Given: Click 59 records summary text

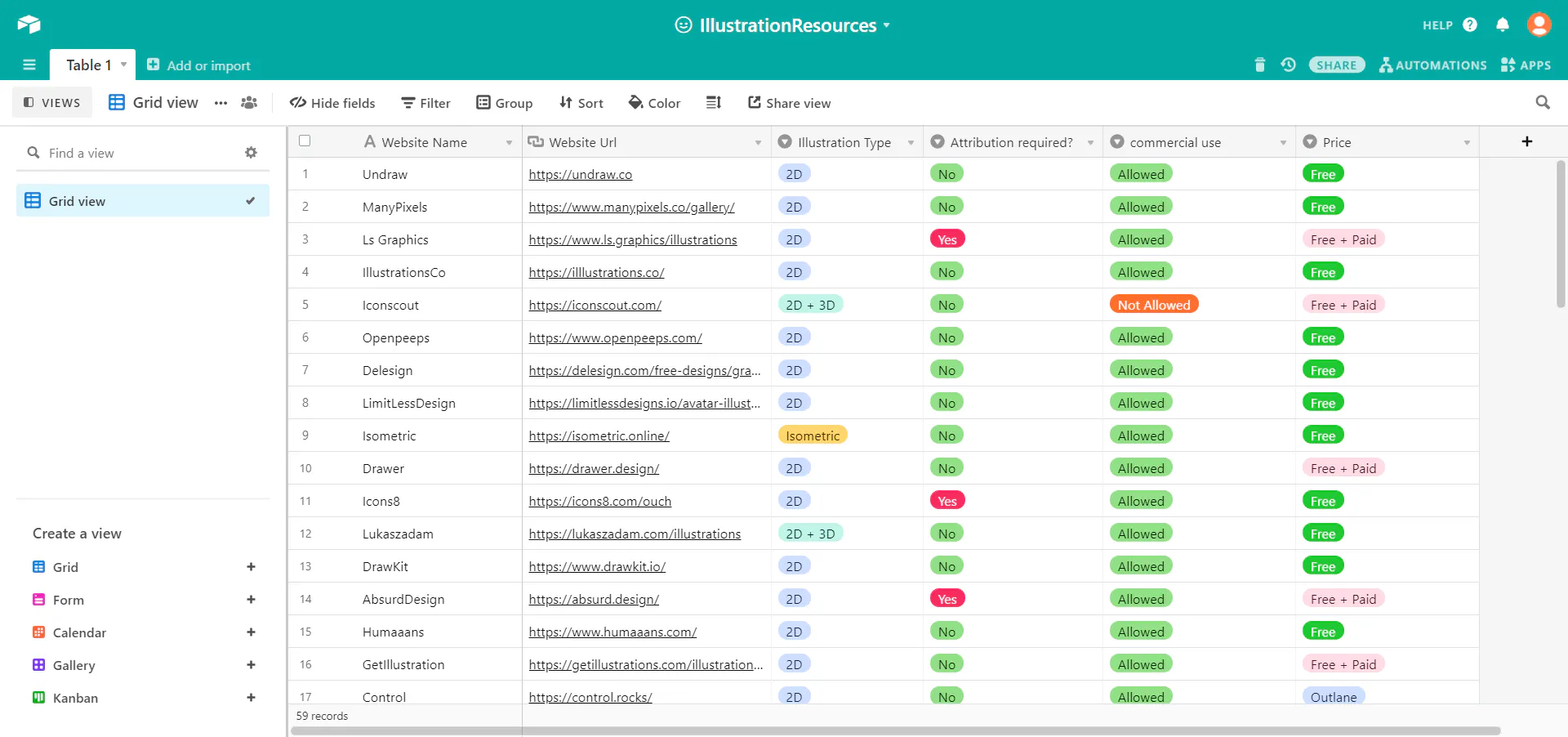Looking at the screenshot, I should 322,716.
